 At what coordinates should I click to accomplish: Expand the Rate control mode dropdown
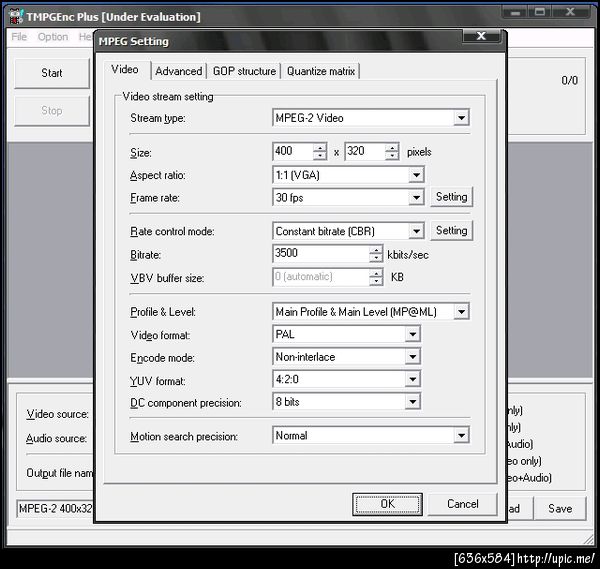[x=416, y=231]
